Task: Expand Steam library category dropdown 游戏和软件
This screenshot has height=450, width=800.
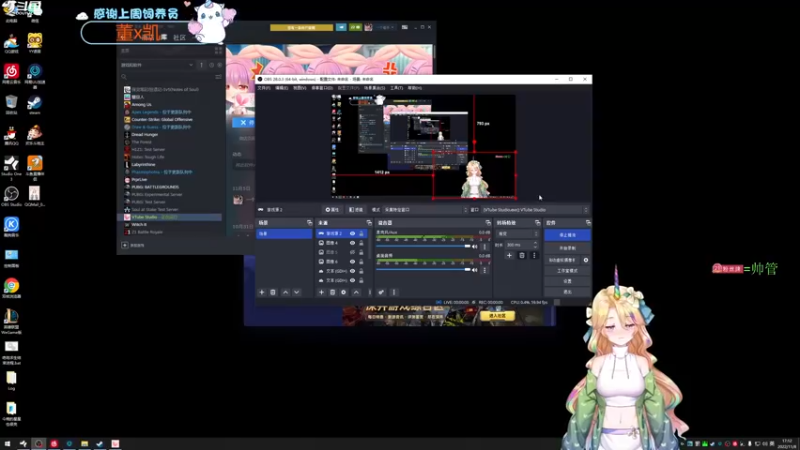Action: 157,65
